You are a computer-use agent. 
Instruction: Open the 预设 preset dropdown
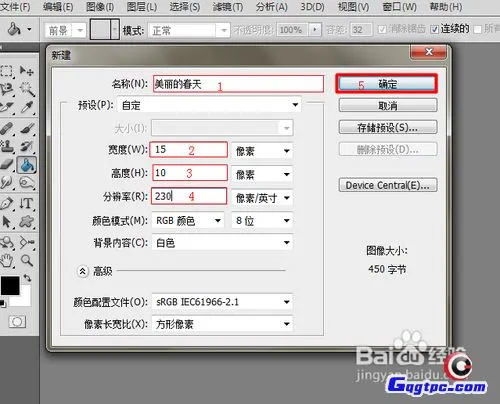click(209, 105)
